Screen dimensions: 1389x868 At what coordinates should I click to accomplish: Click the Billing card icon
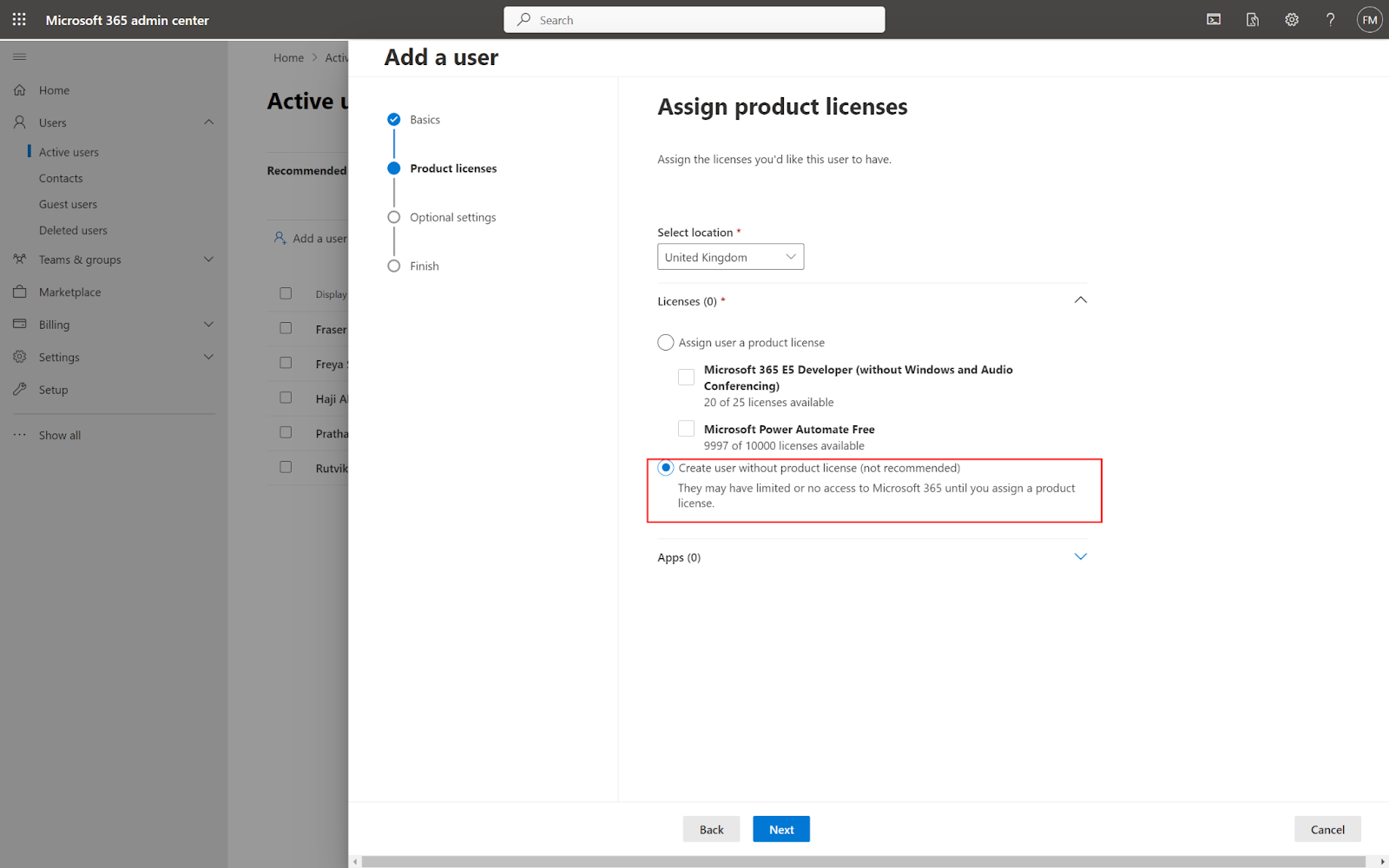point(20,324)
